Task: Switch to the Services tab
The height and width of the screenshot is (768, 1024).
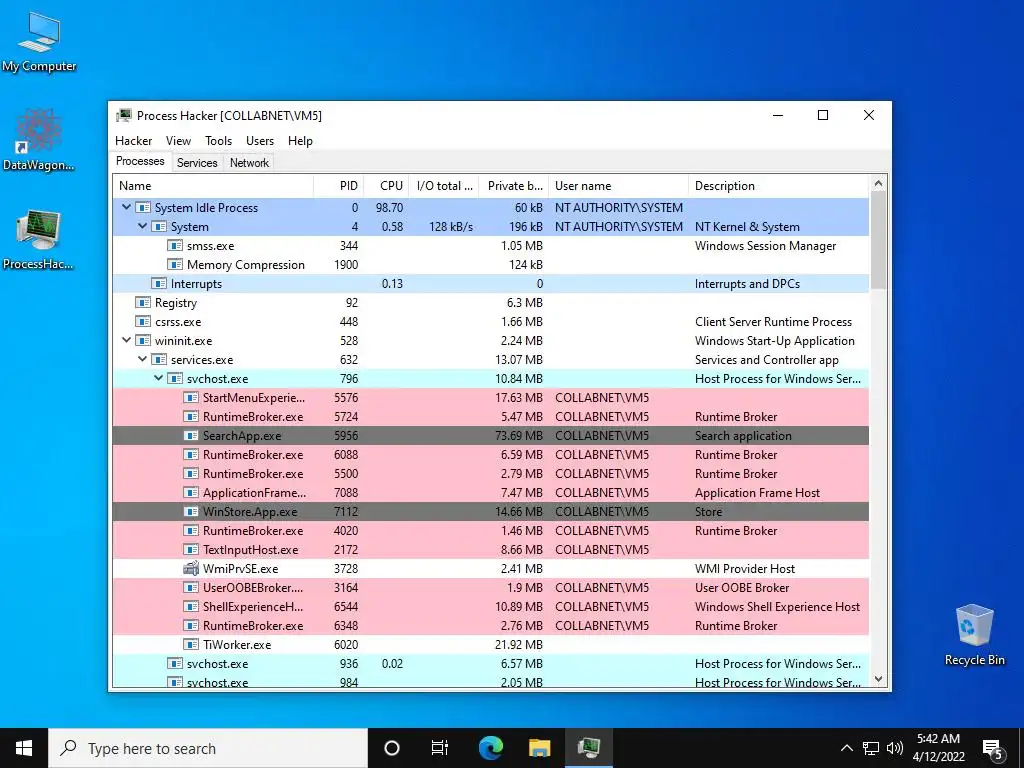Action: [197, 163]
